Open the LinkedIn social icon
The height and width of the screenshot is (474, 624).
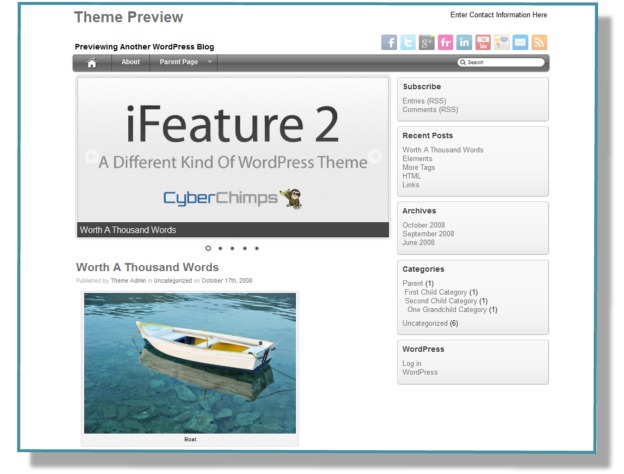tap(464, 42)
